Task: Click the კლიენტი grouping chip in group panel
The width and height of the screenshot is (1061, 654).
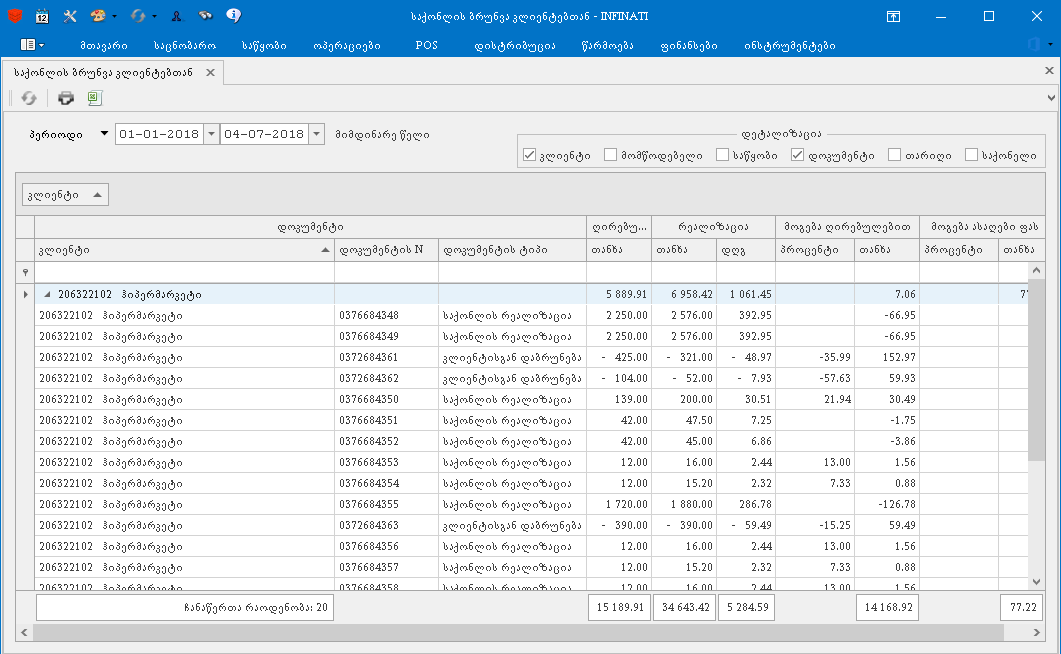Action: click(x=65, y=195)
